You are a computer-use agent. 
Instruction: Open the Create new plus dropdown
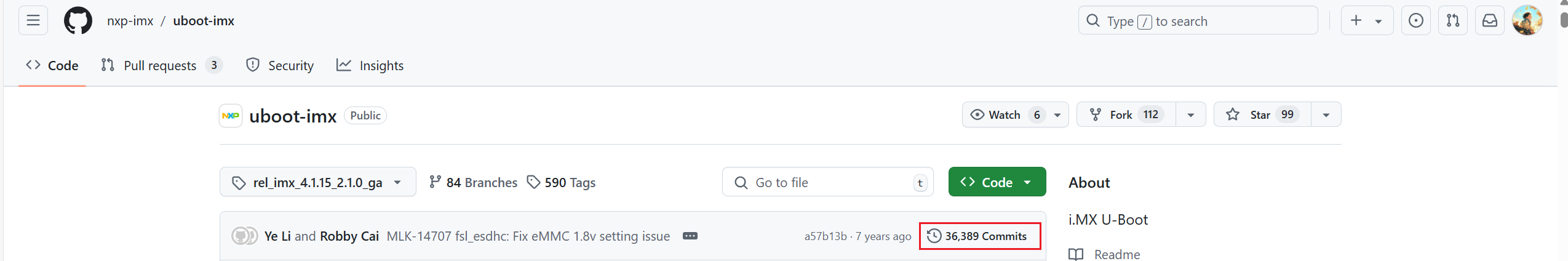click(1366, 21)
